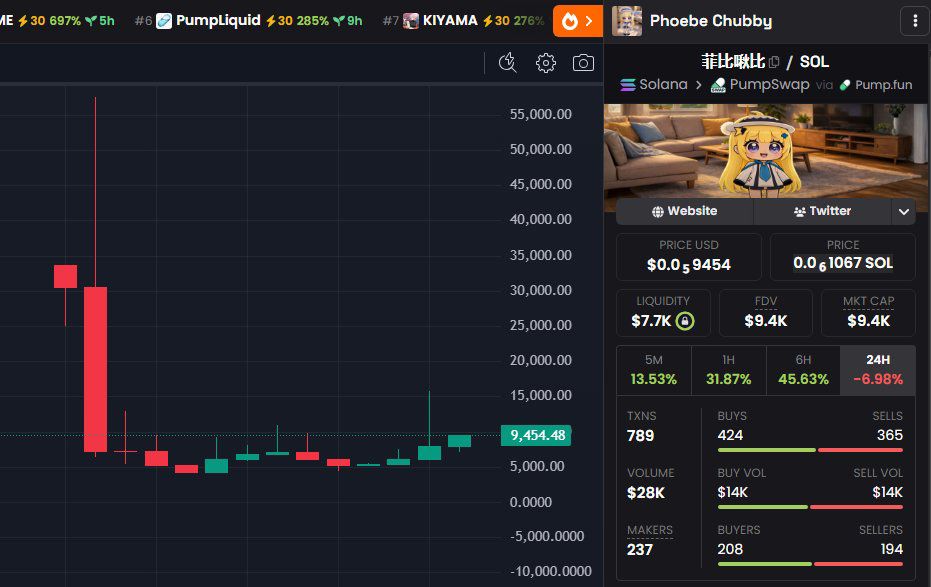Click the liquidity lock icon
The height and width of the screenshot is (587, 931).
click(685, 321)
